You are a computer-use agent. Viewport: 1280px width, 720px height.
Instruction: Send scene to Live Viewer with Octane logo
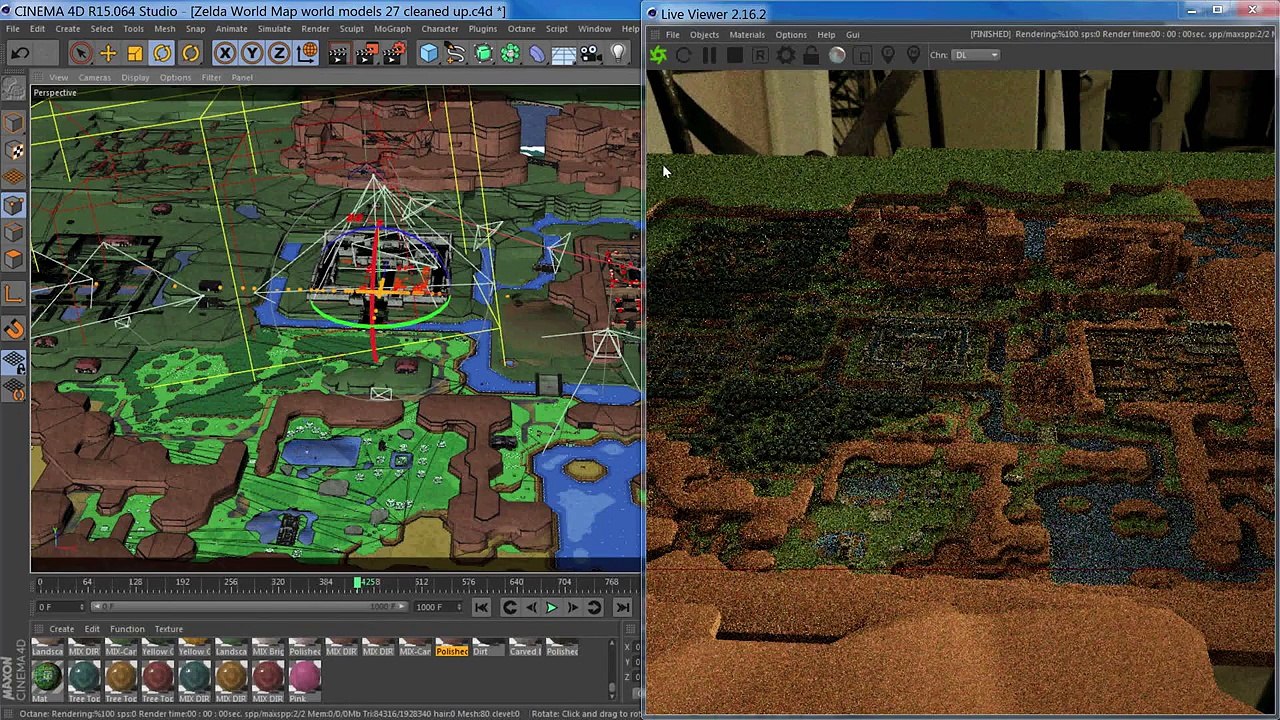tap(658, 56)
